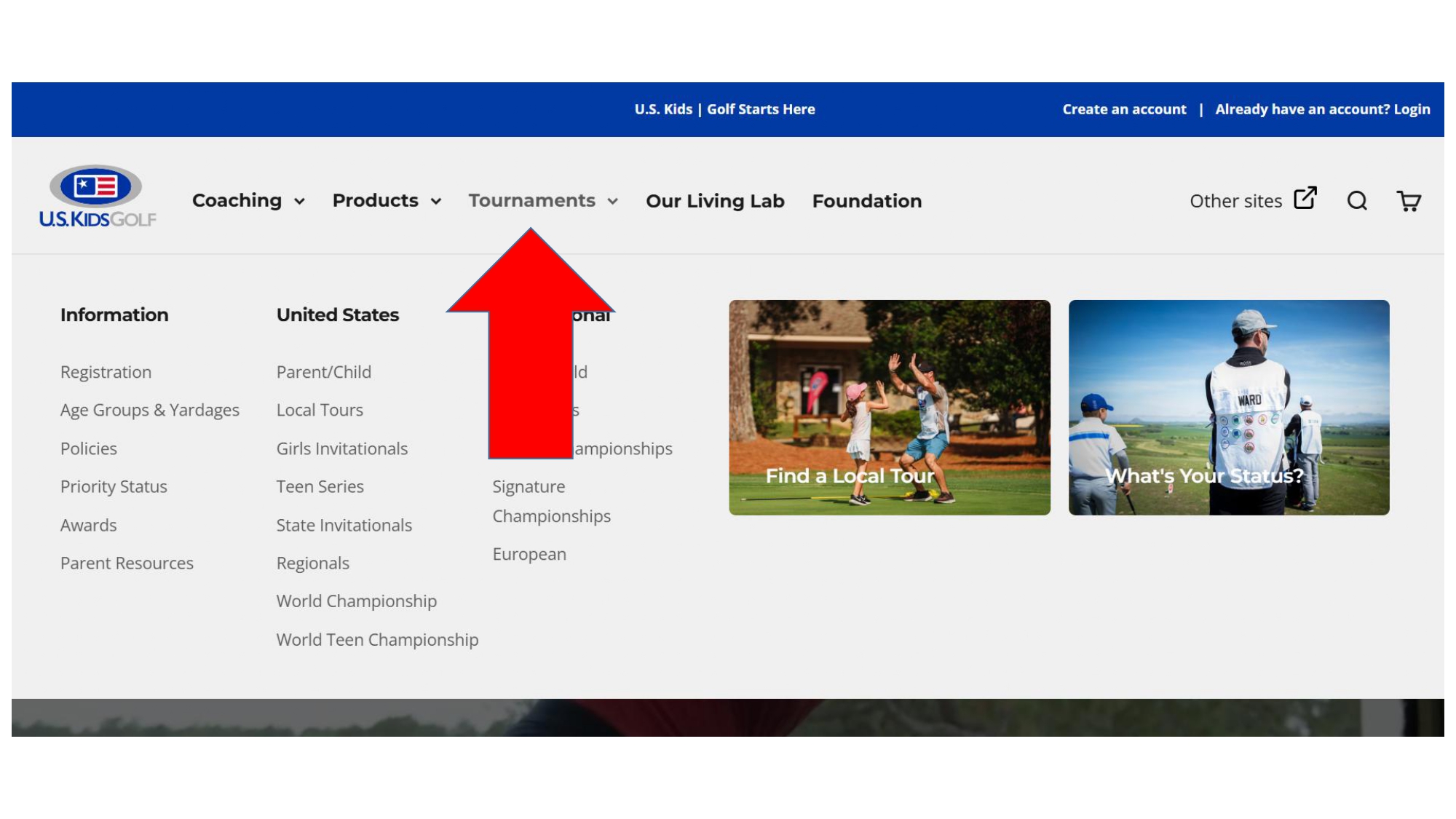Open the Our Living Lab page
The image size is (1456, 819).
714,201
